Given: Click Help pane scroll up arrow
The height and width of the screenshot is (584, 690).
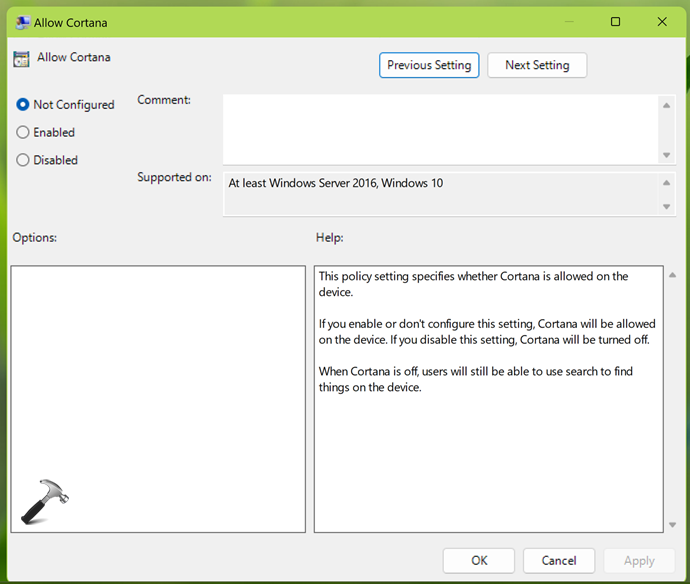Looking at the screenshot, I should [672, 276].
